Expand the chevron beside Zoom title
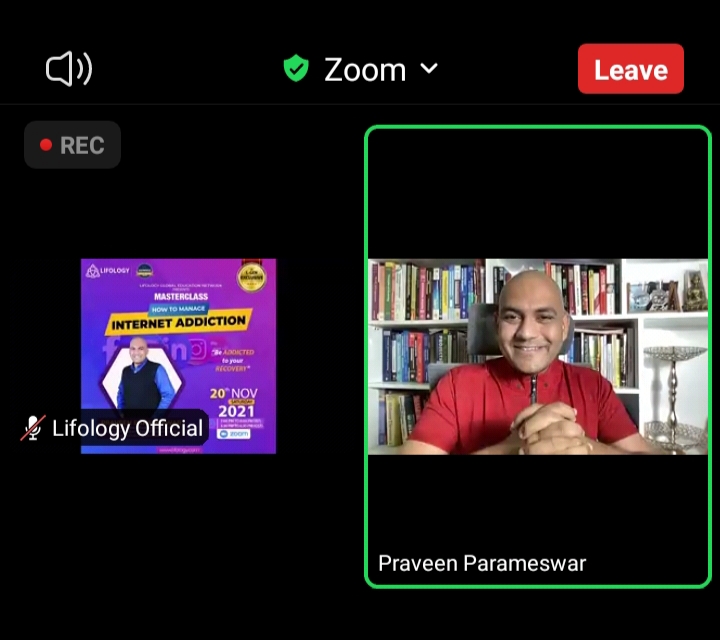This screenshot has height=640, width=720. coord(429,68)
